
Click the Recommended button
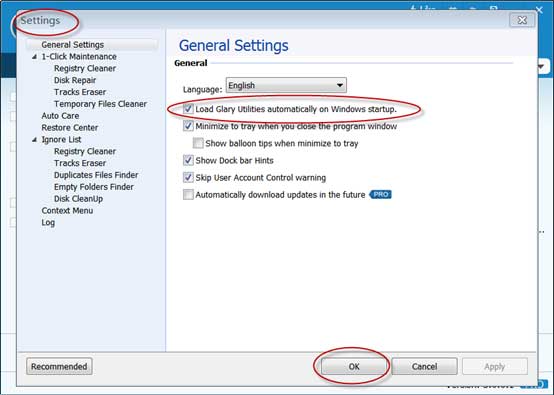pyautogui.click(x=59, y=366)
